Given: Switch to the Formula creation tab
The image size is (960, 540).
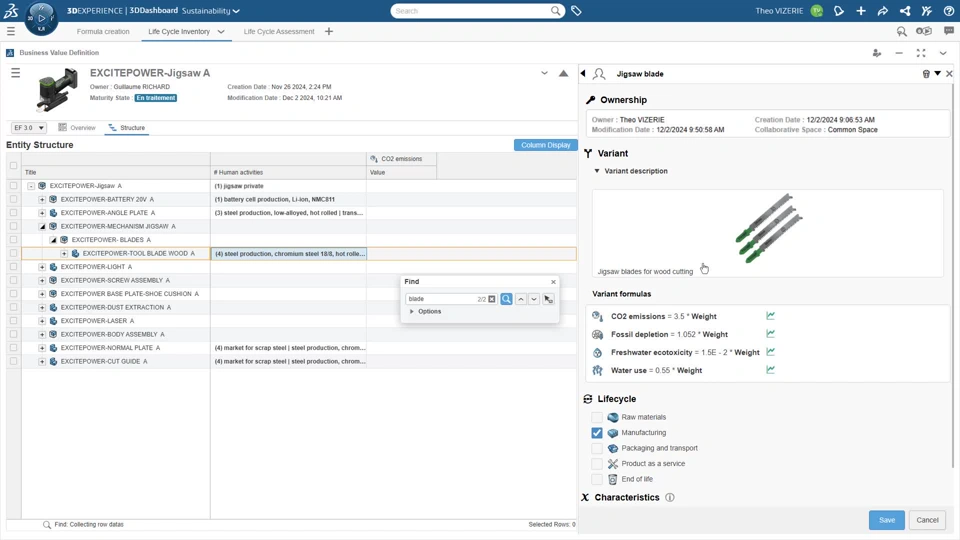Looking at the screenshot, I should (x=103, y=31).
